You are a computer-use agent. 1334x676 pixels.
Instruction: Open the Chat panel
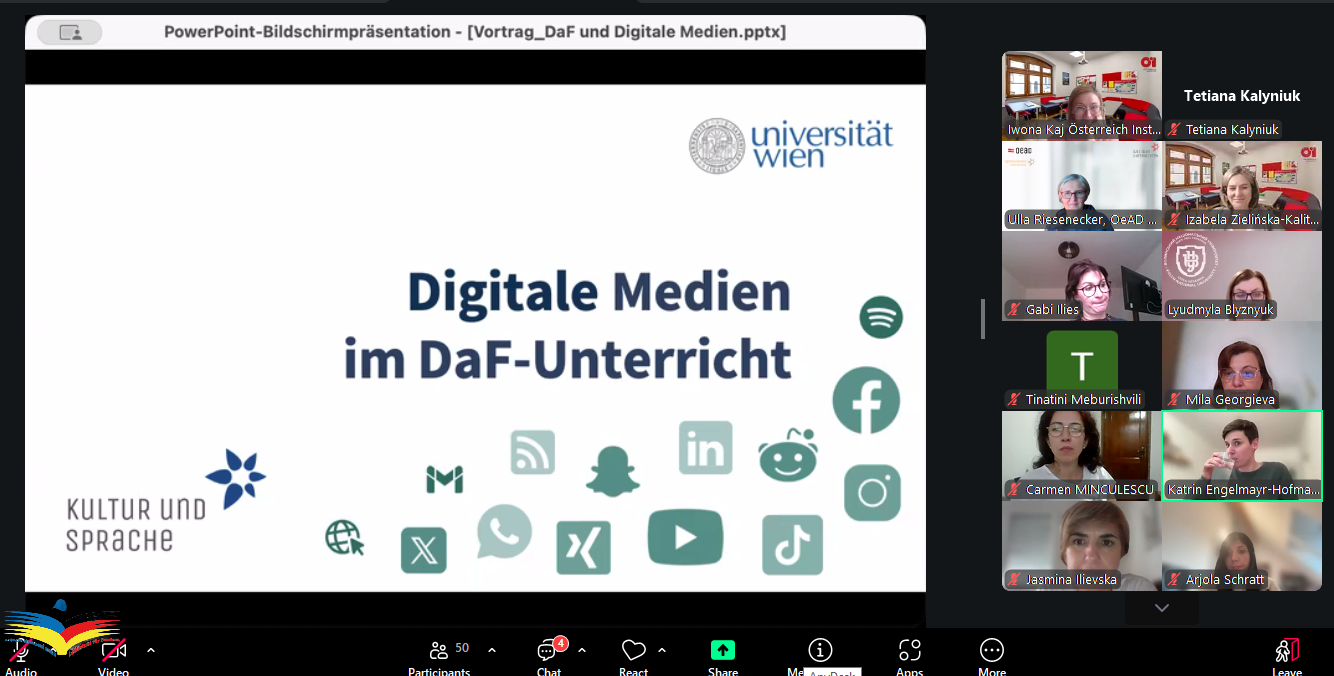pyautogui.click(x=548, y=654)
